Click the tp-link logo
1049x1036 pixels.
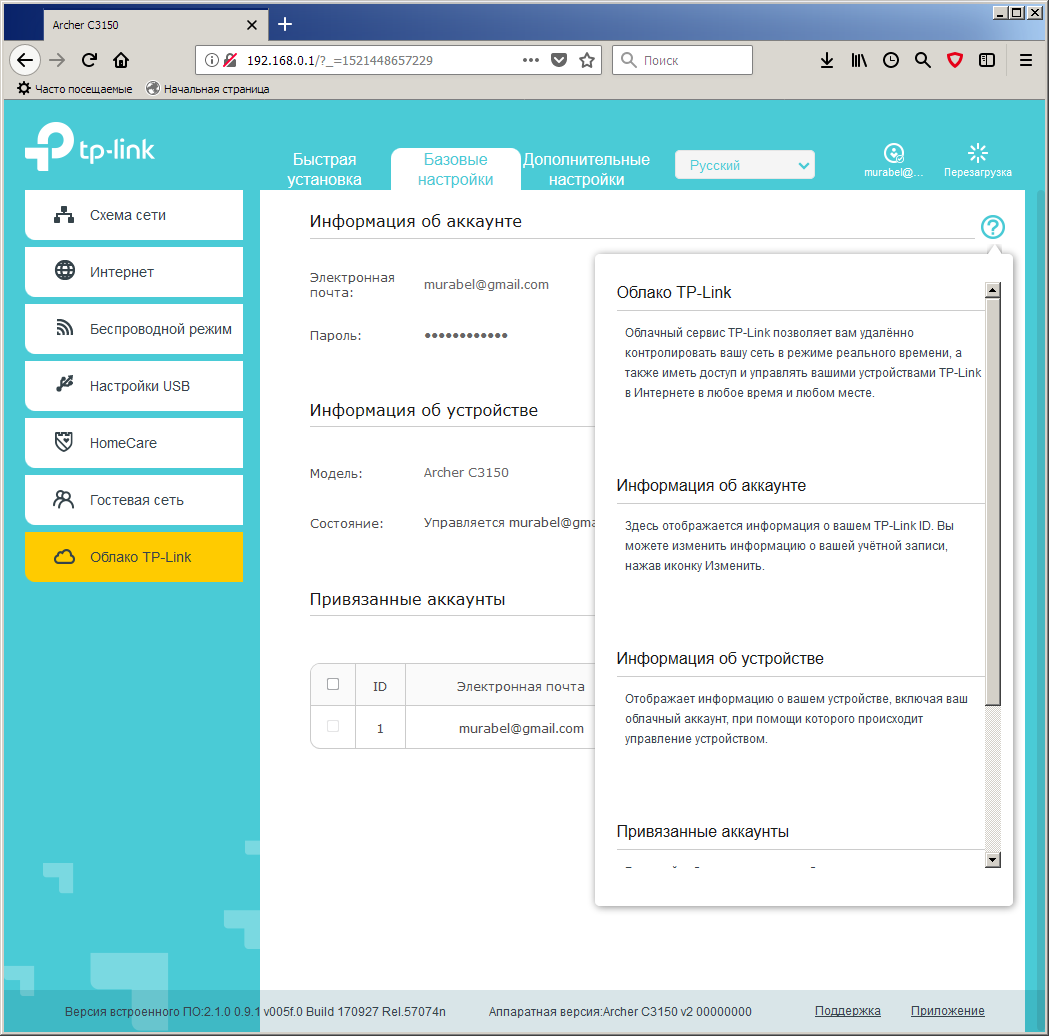point(90,146)
